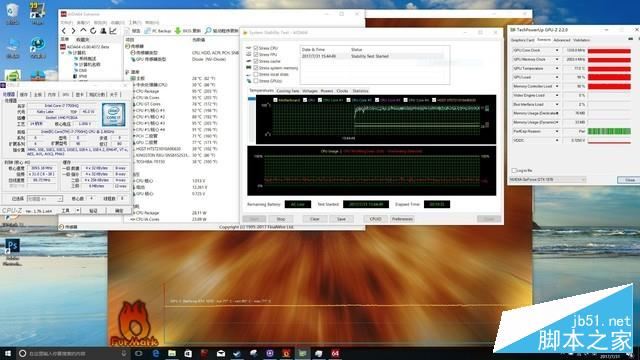The height and width of the screenshot is (360, 640).
Task: Click the AIDA64 '64' taskbar icon
Action: click(335, 353)
